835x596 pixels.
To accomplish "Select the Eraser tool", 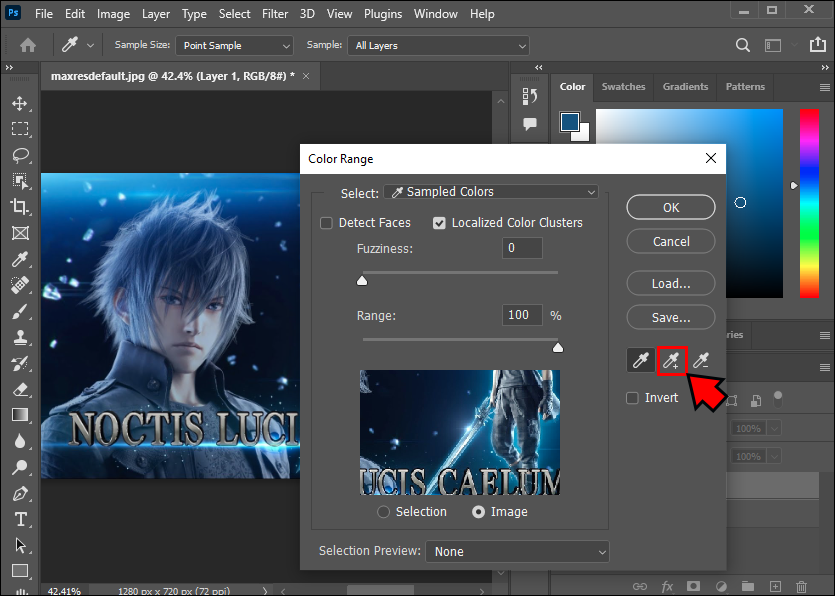I will (19, 389).
